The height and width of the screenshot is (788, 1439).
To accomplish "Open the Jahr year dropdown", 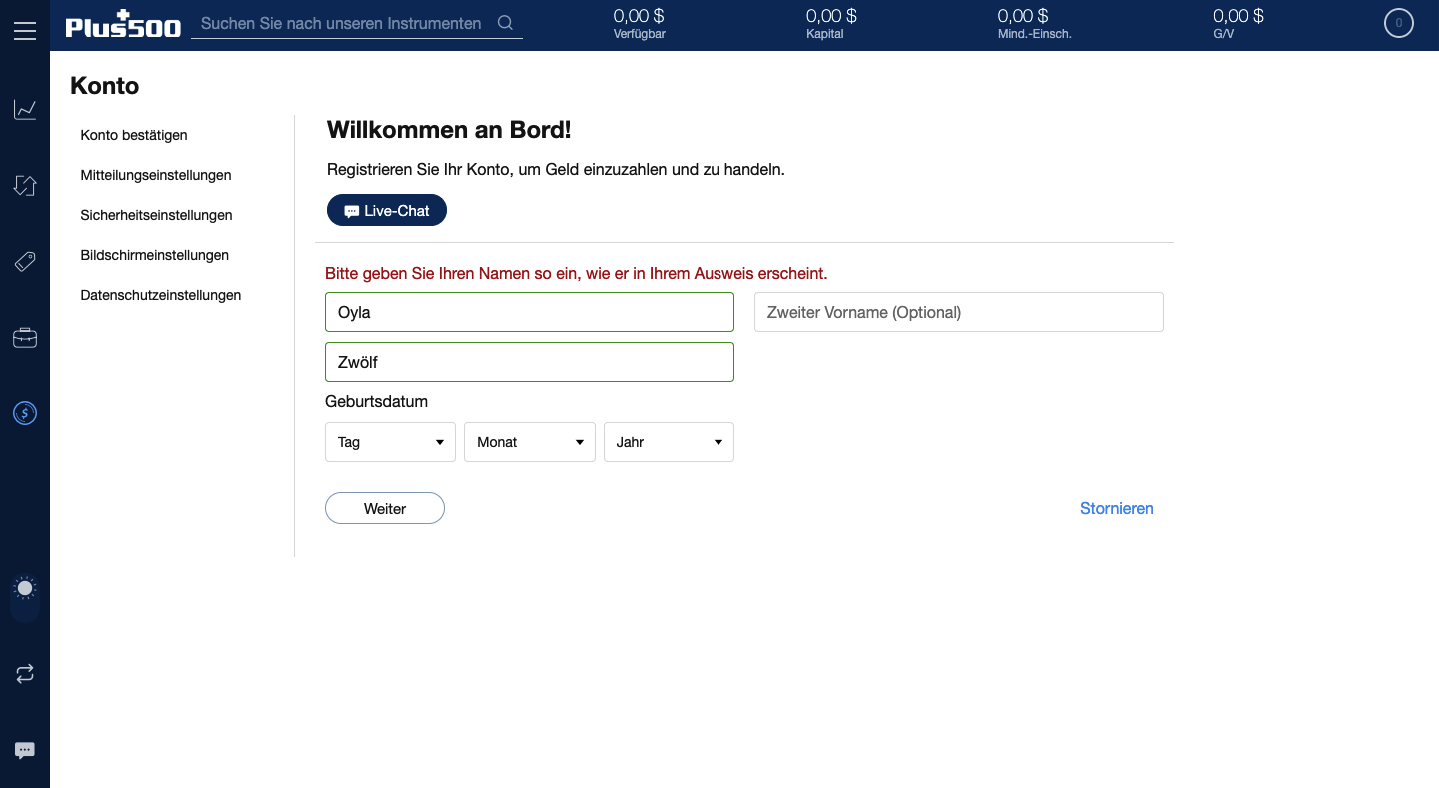I will [668, 441].
